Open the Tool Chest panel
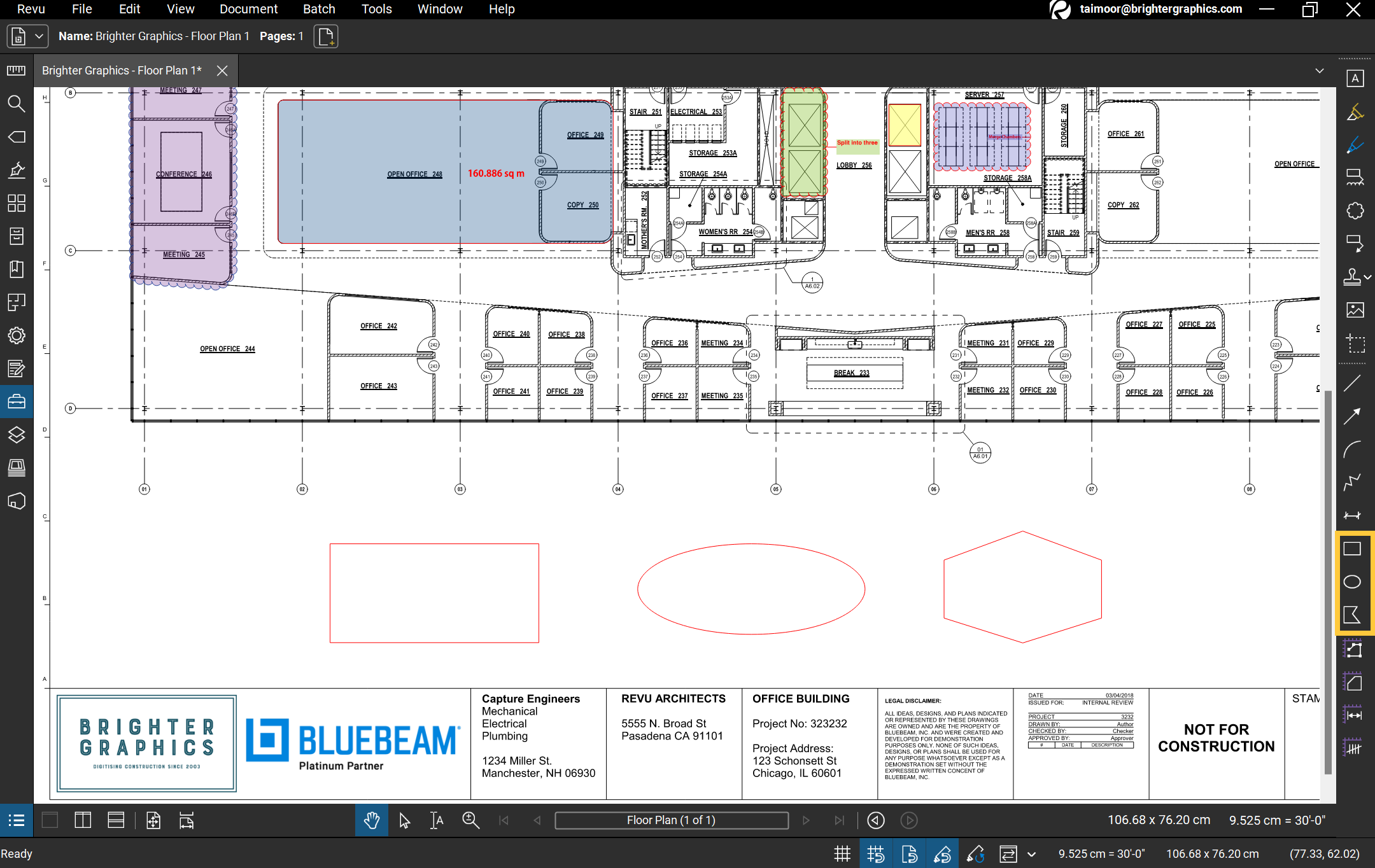1375x868 pixels. point(17,402)
